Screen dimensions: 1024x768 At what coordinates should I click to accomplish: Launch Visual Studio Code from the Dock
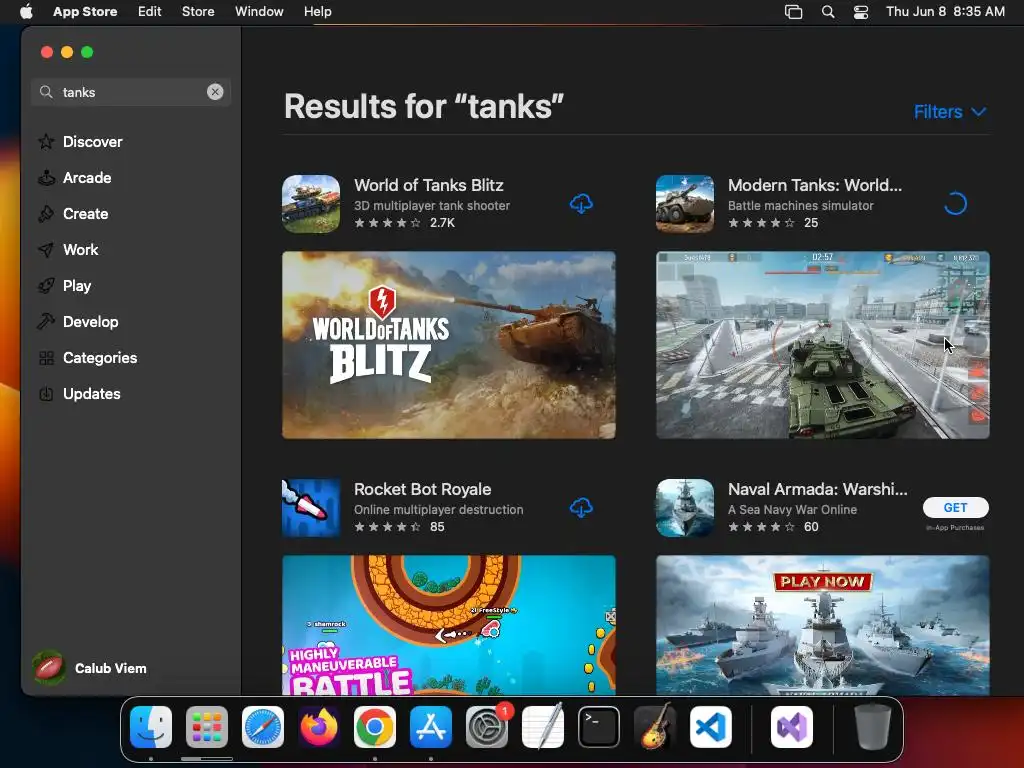point(711,727)
